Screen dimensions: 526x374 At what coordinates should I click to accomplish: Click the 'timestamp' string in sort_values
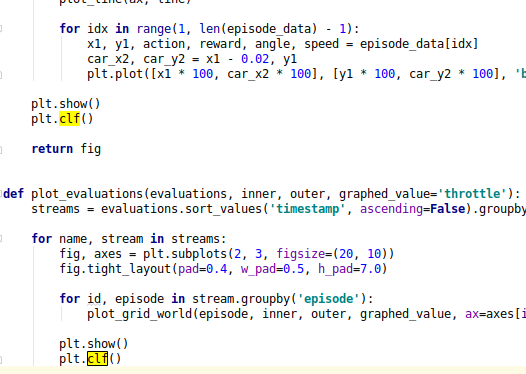click(307, 209)
